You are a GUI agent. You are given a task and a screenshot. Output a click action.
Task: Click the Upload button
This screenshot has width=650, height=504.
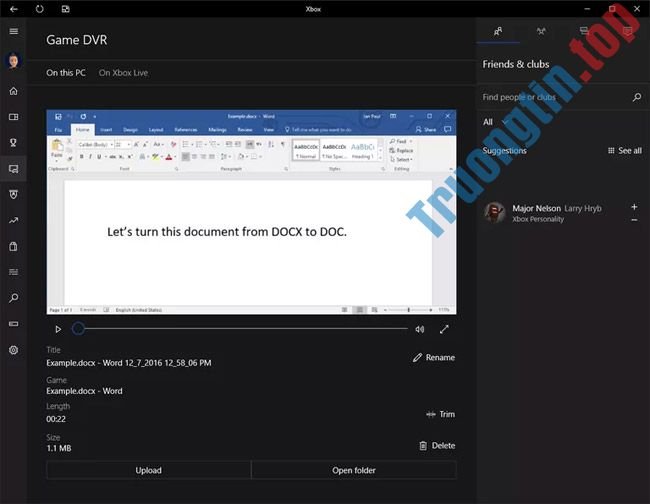(148, 470)
